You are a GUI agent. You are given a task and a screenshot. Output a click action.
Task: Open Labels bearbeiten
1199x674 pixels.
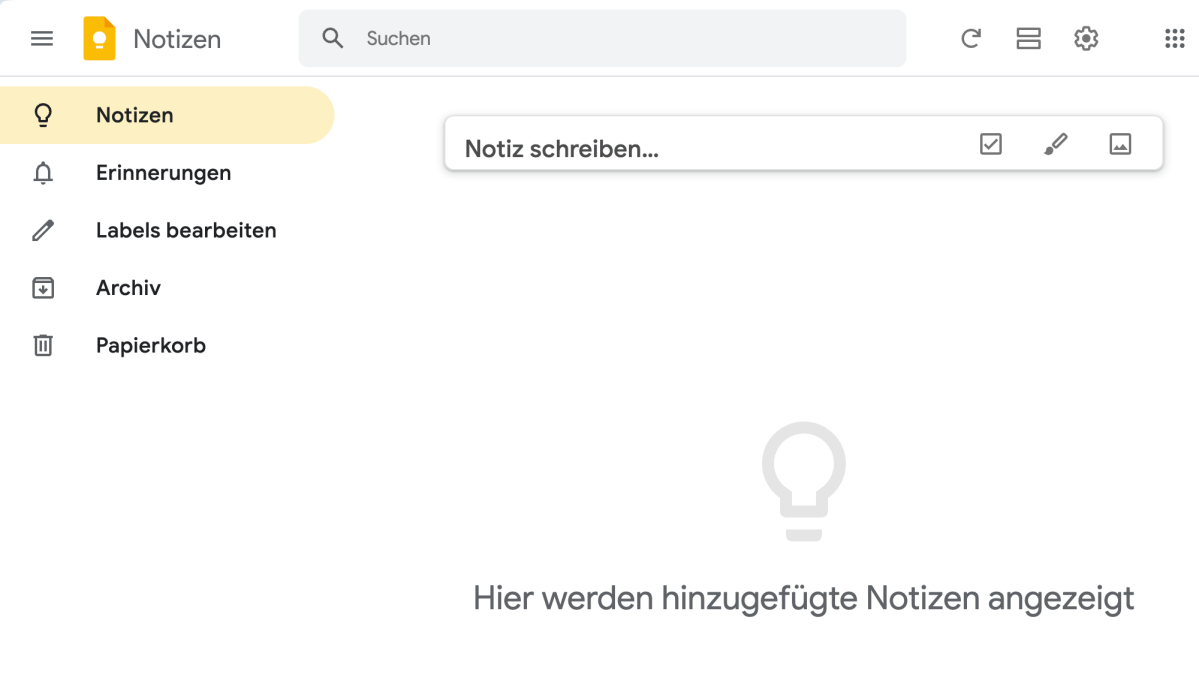click(186, 230)
